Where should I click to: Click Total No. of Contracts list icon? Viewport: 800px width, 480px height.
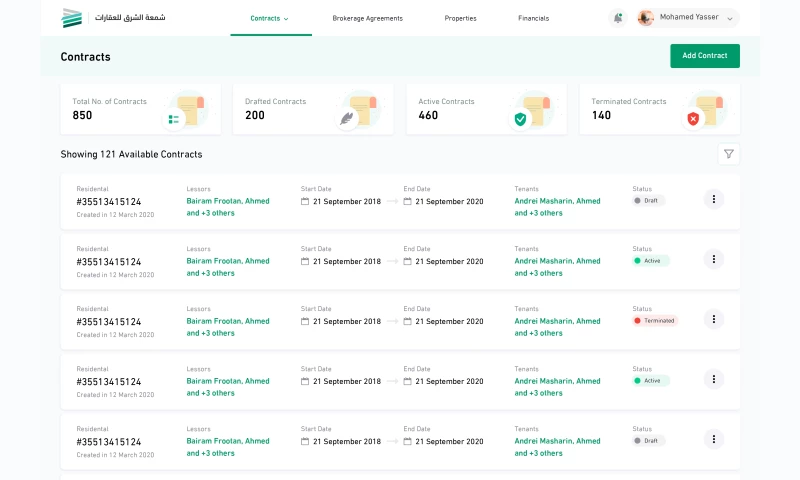pyautogui.click(x=174, y=119)
